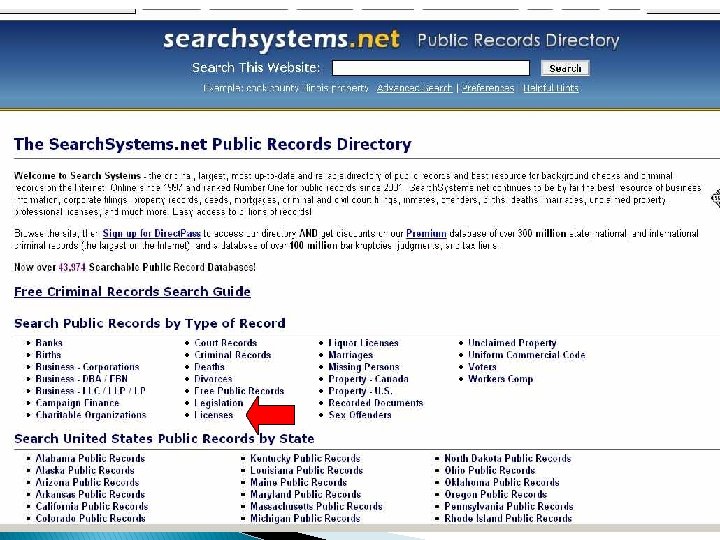The height and width of the screenshot is (540, 720).
Task: Select the Banks record type
Action: [49, 343]
